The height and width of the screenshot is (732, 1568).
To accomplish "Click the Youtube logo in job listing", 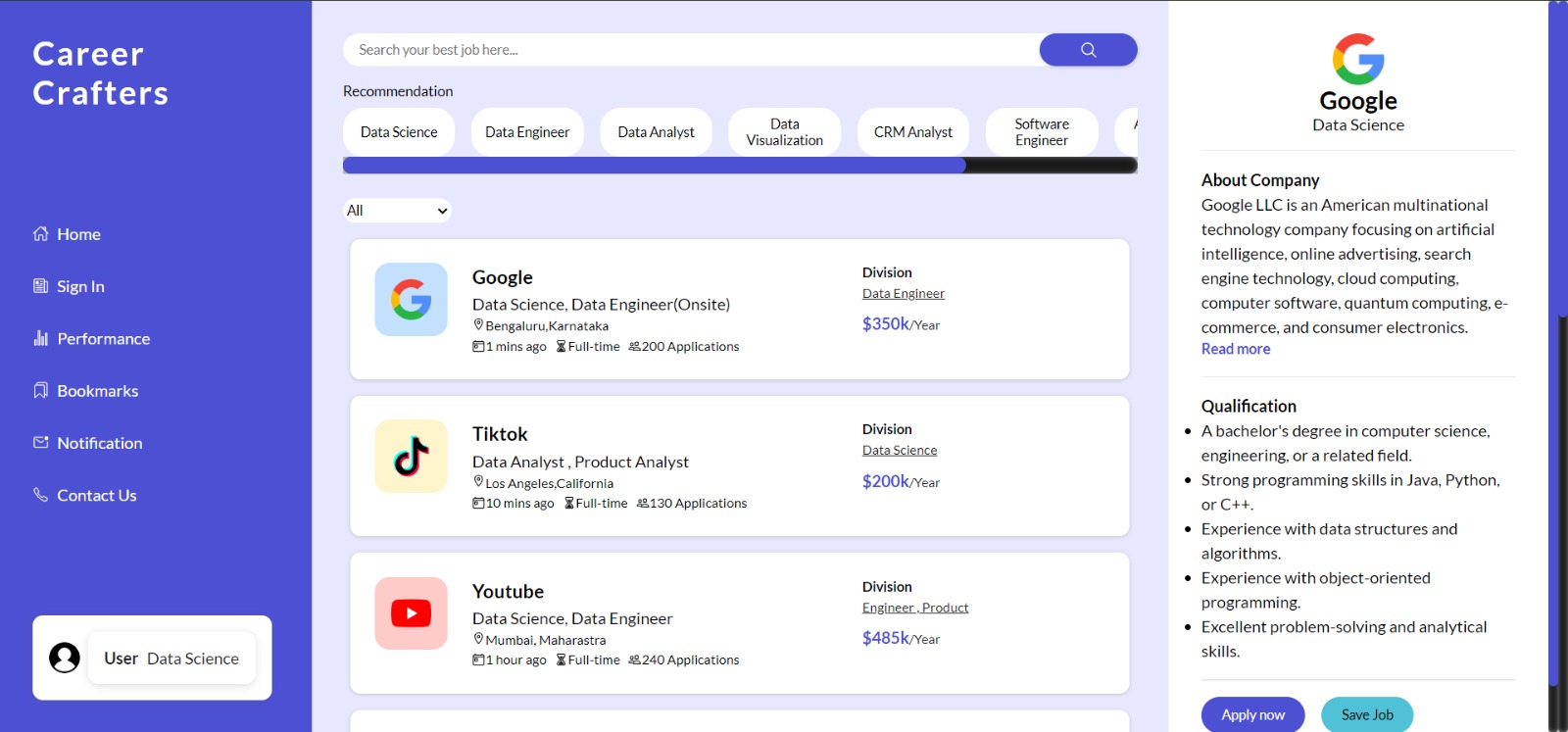I will click(x=411, y=613).
